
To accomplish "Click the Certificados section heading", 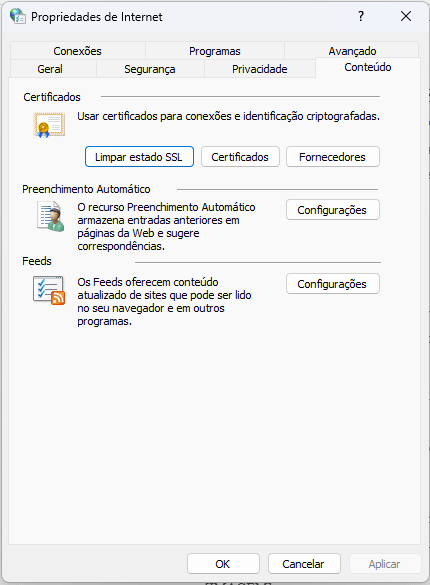I will point(52,97).
